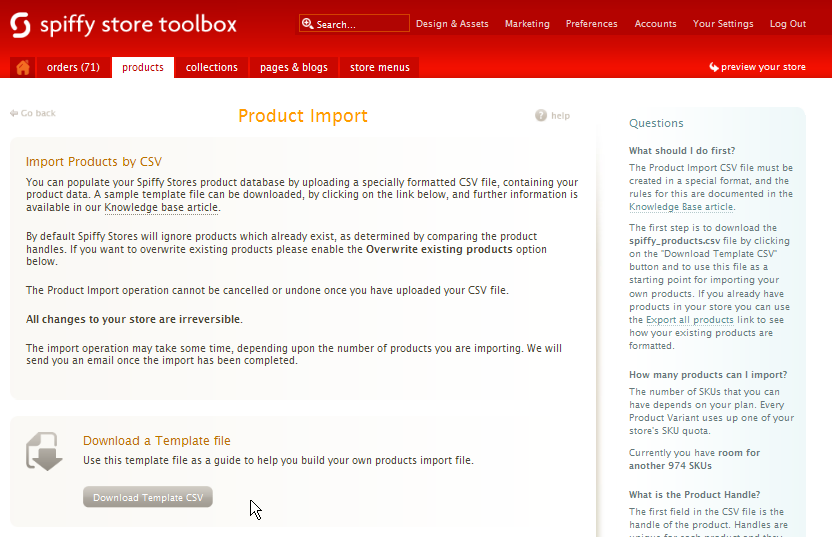The width and height of the screenshot is (832, 537).
Task: Select the products tab
Action: [143, 67]
